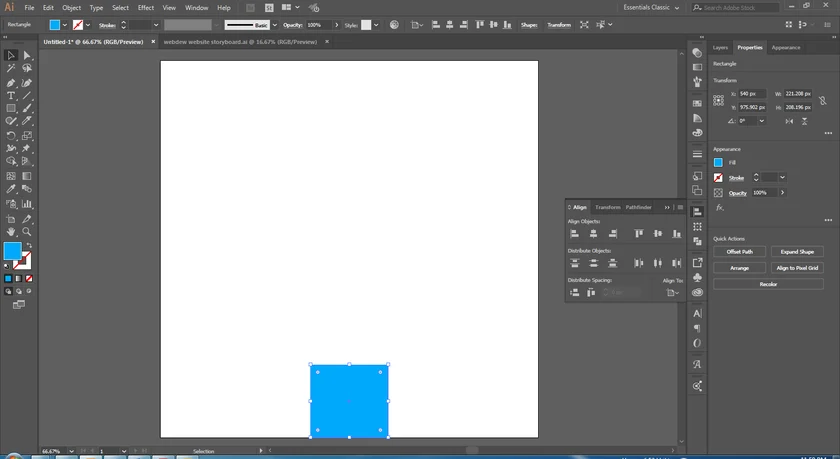Switch to the Pathfinder tab
840x459 pixels.
click(638, 207)
